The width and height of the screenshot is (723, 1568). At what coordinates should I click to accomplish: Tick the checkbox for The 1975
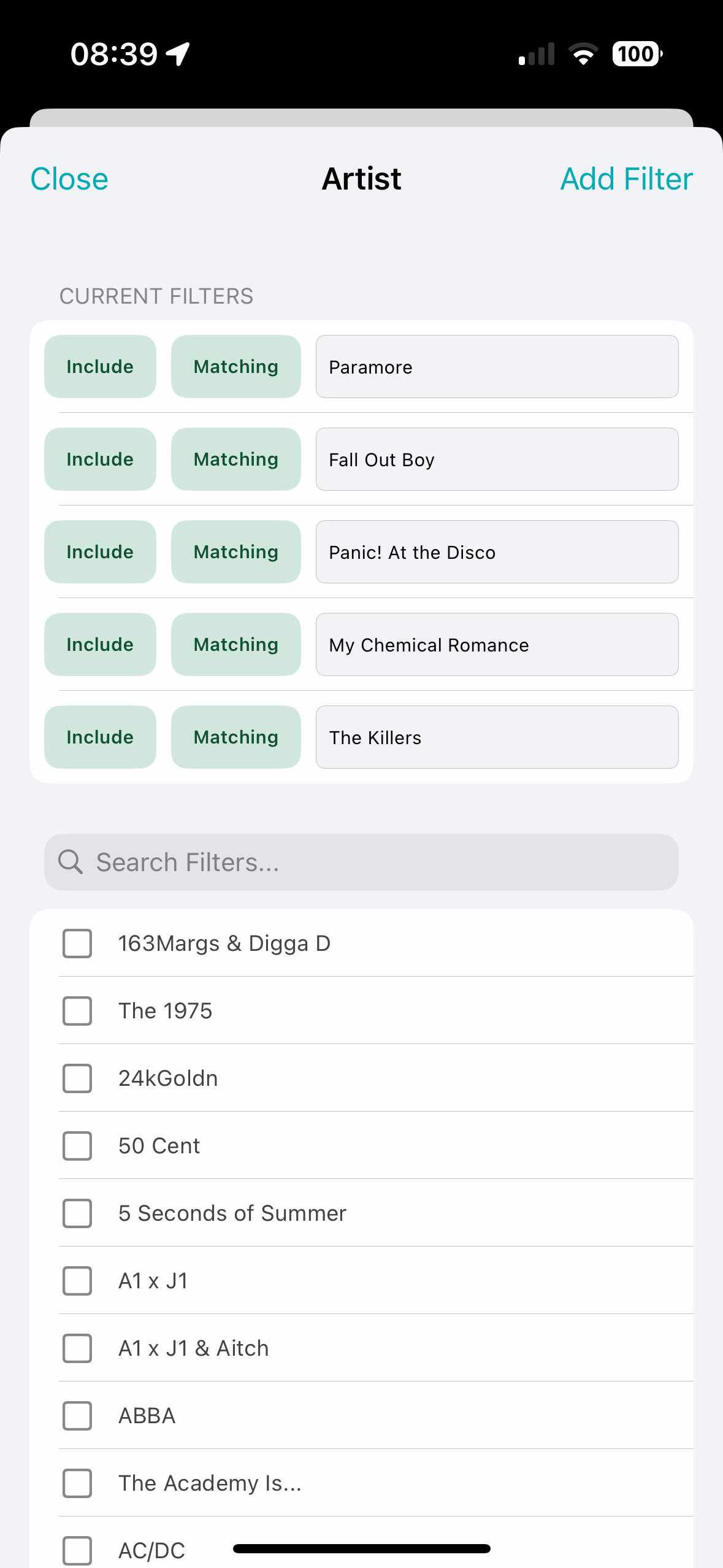(77, 1011)
